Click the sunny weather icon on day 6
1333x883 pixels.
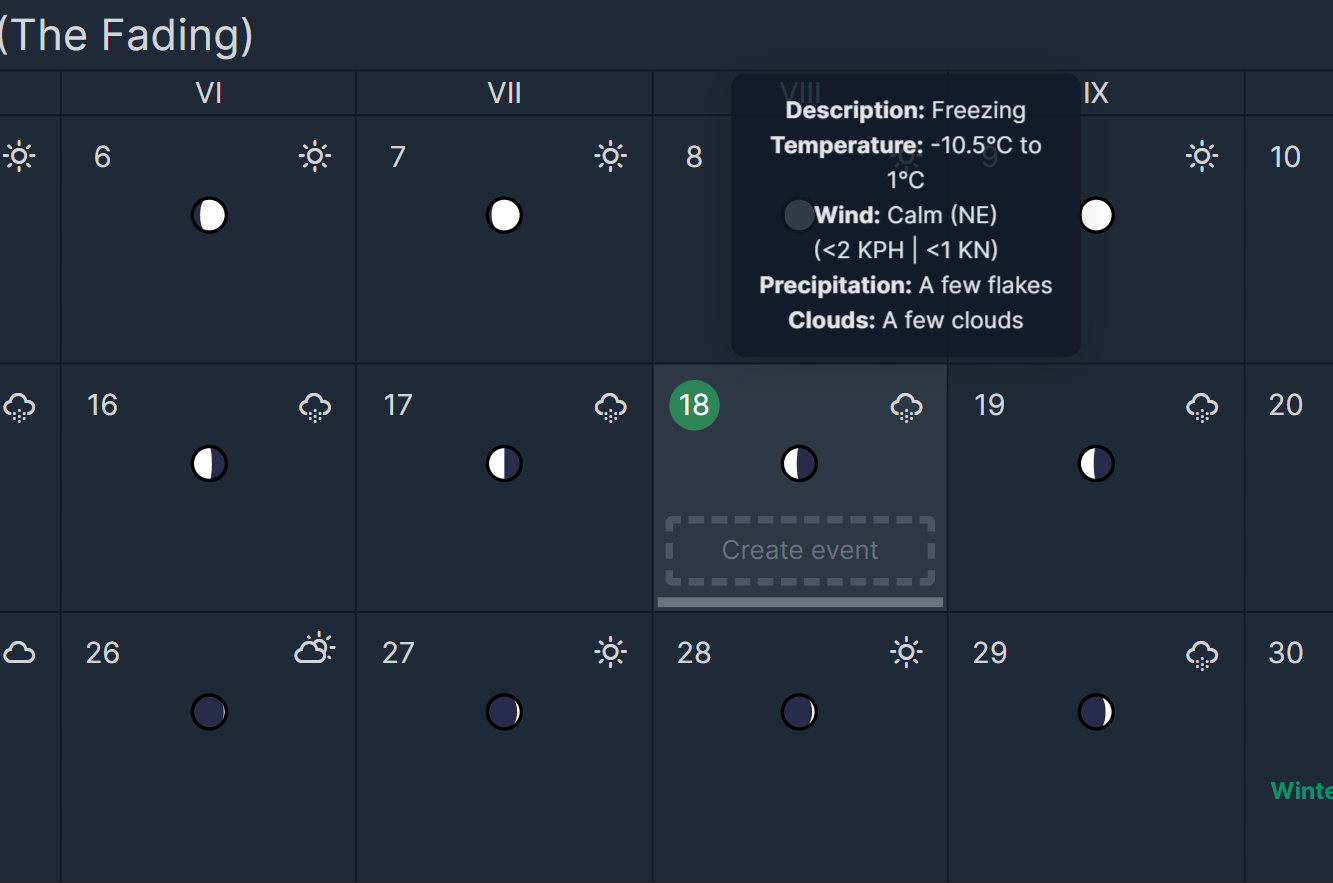point(314,156)
